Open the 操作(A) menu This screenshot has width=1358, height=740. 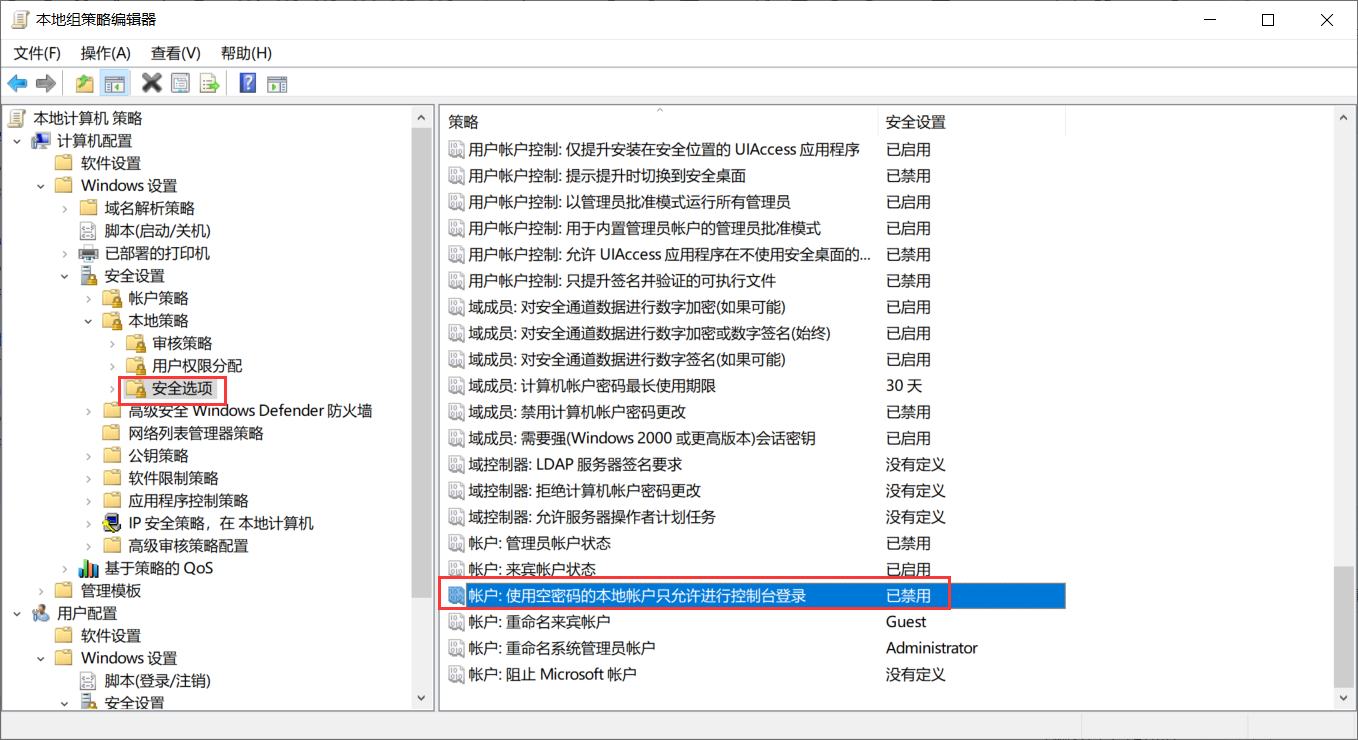click(x=106, y=53)
